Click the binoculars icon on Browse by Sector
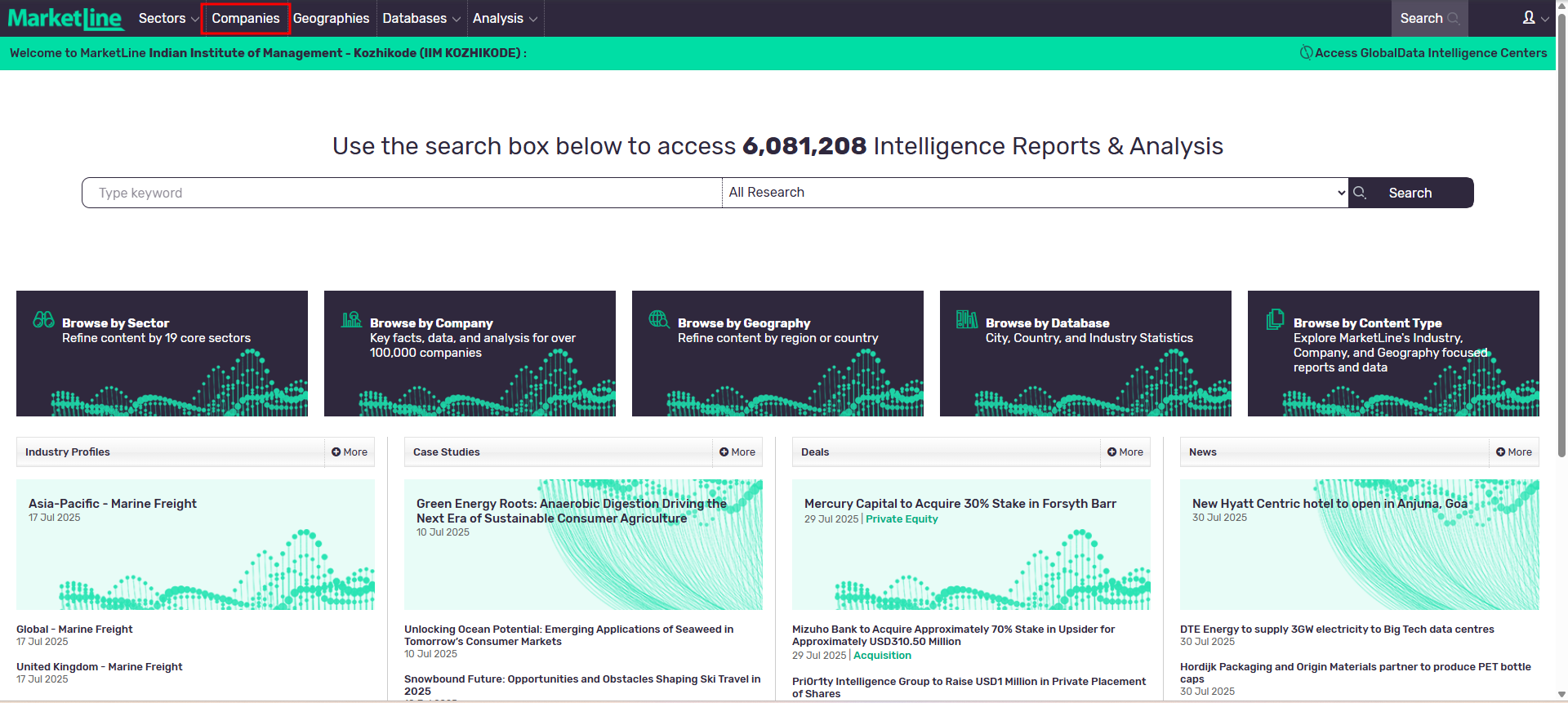 coord(44,319)
